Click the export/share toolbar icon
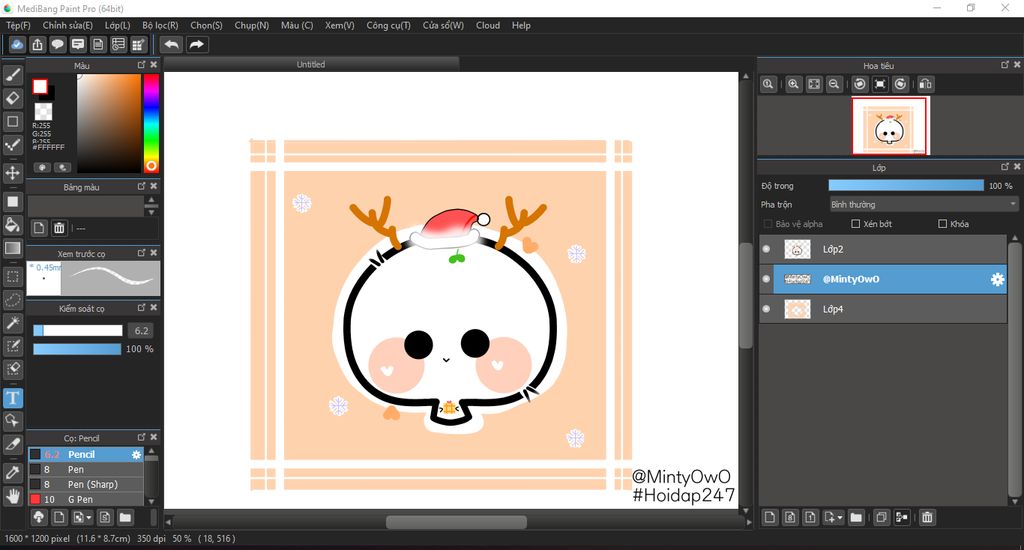 click(37, 44)
